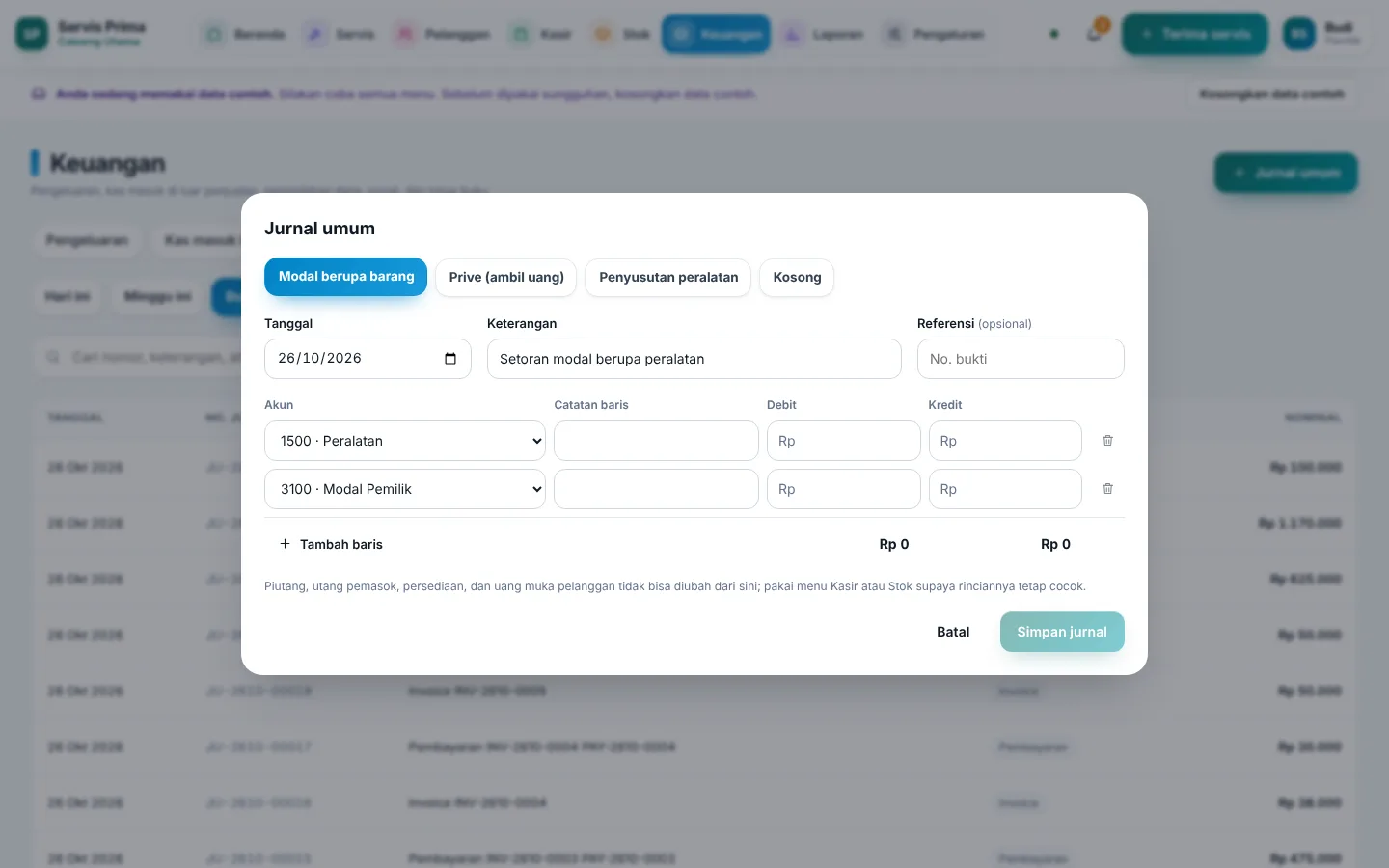This screenshot has height=868, width=1389.
Task: Open the notification bell in header
Action: coord(1094,34)
